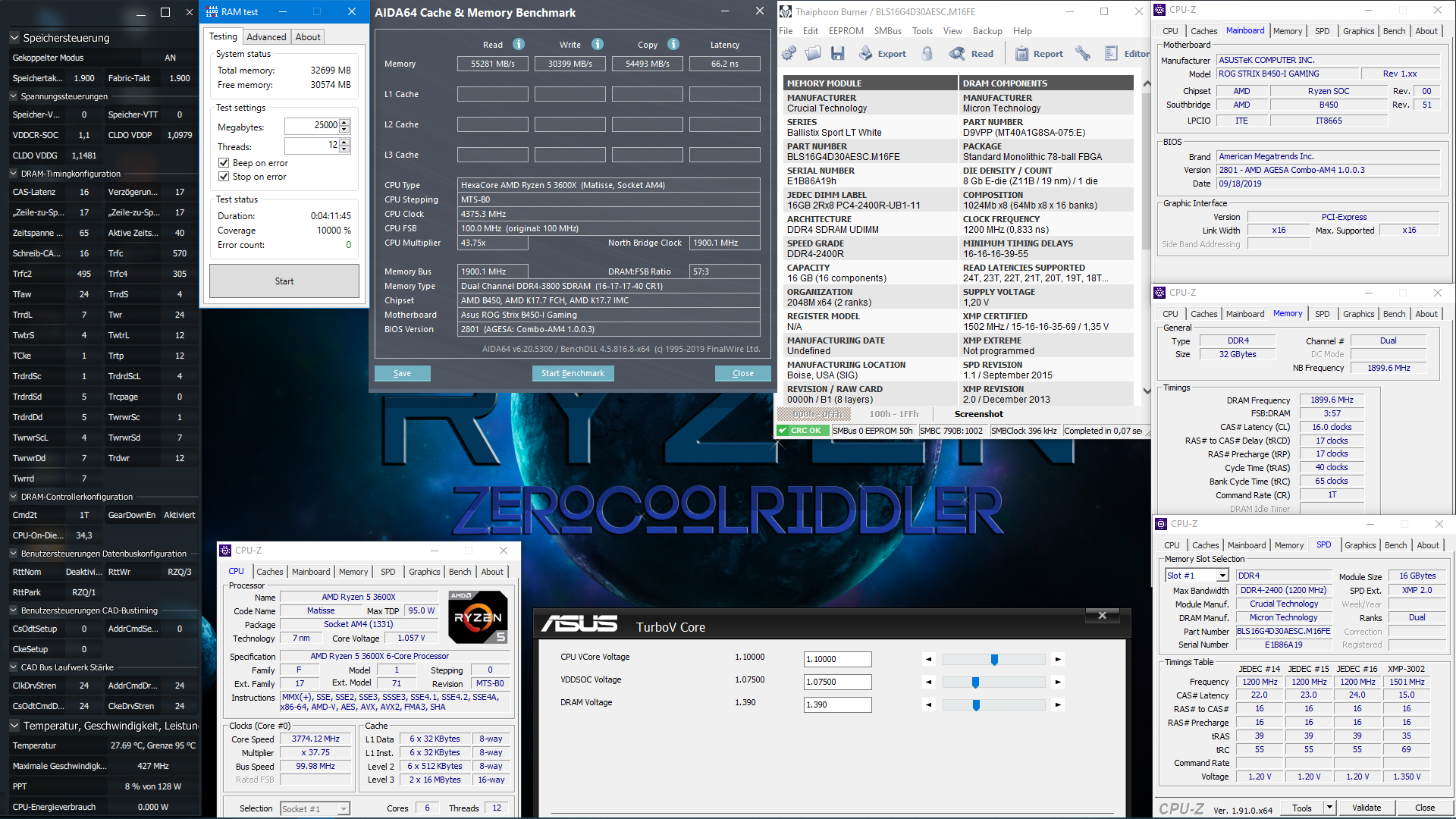Click the Read SPD magnifier icon
The height and width of the screenshot is (819, 1456).
957,53
